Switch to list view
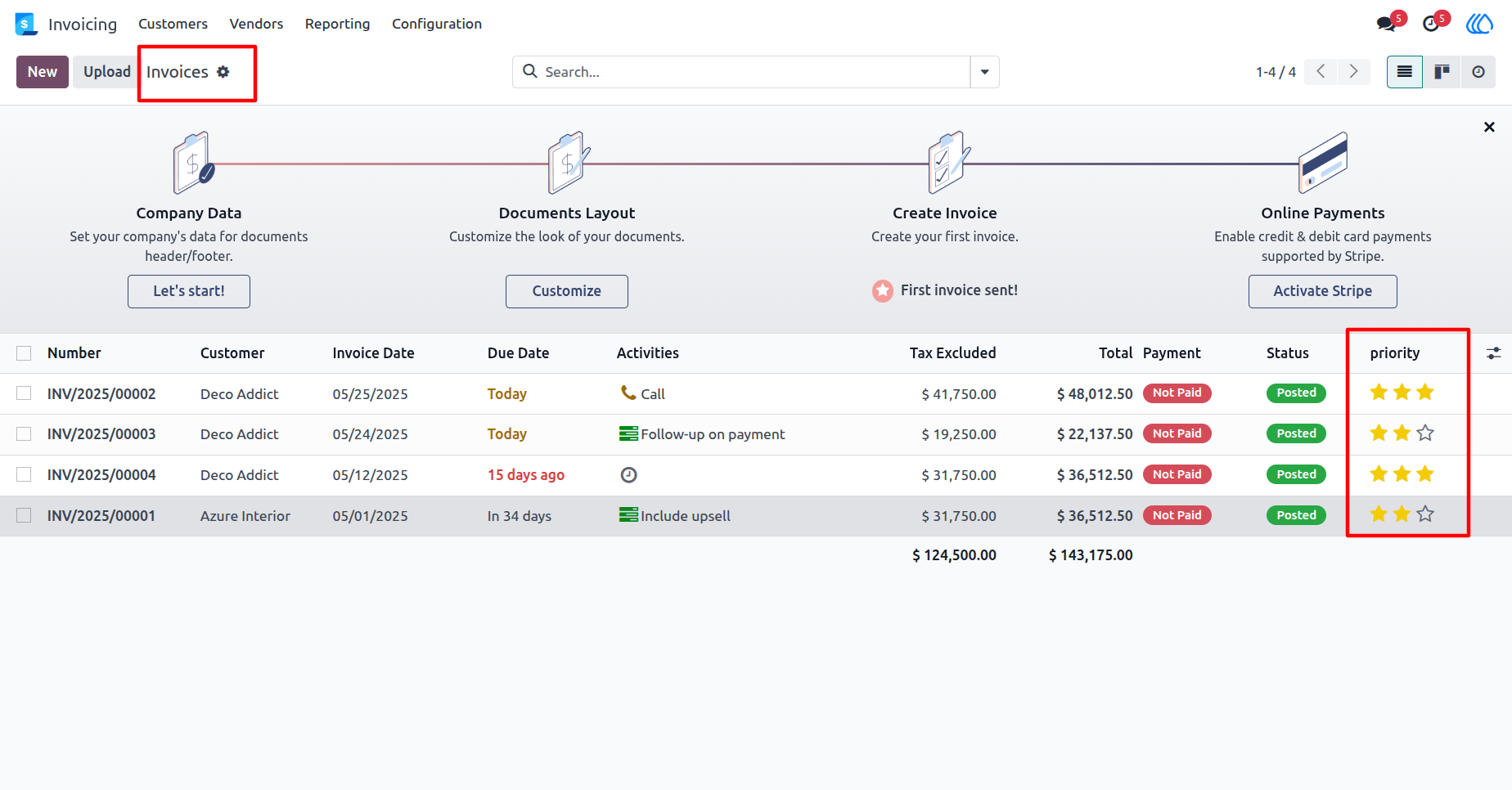Viewport: 1512px width, 790px height. 1405,72
